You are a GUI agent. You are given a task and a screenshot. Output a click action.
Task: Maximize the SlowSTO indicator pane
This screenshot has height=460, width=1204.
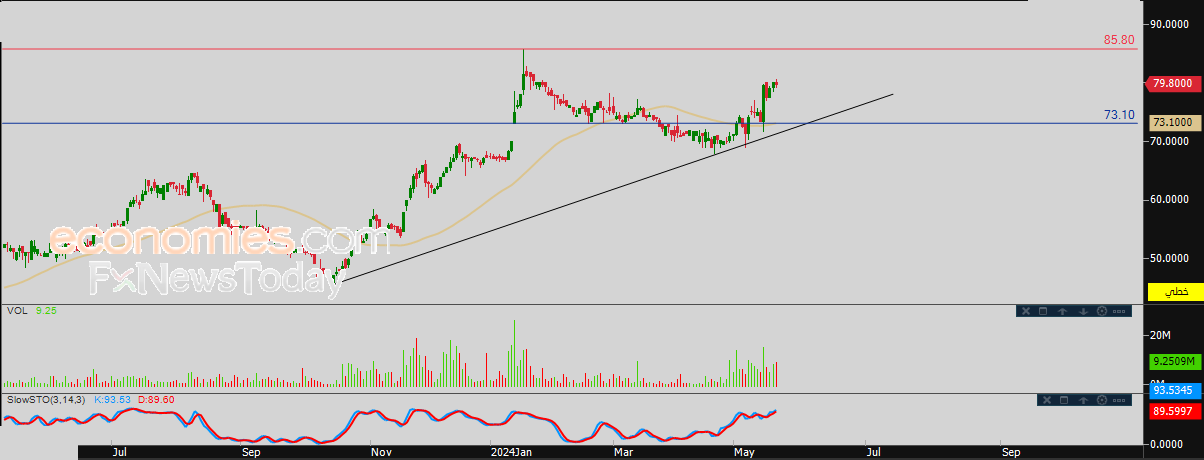tap(1064, 400)
